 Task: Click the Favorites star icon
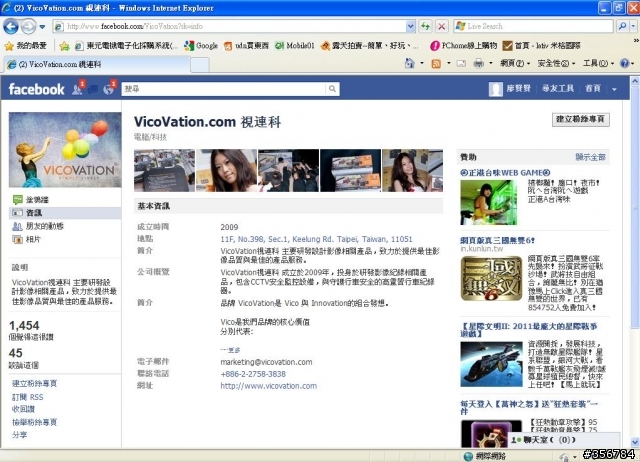point(9,46)
